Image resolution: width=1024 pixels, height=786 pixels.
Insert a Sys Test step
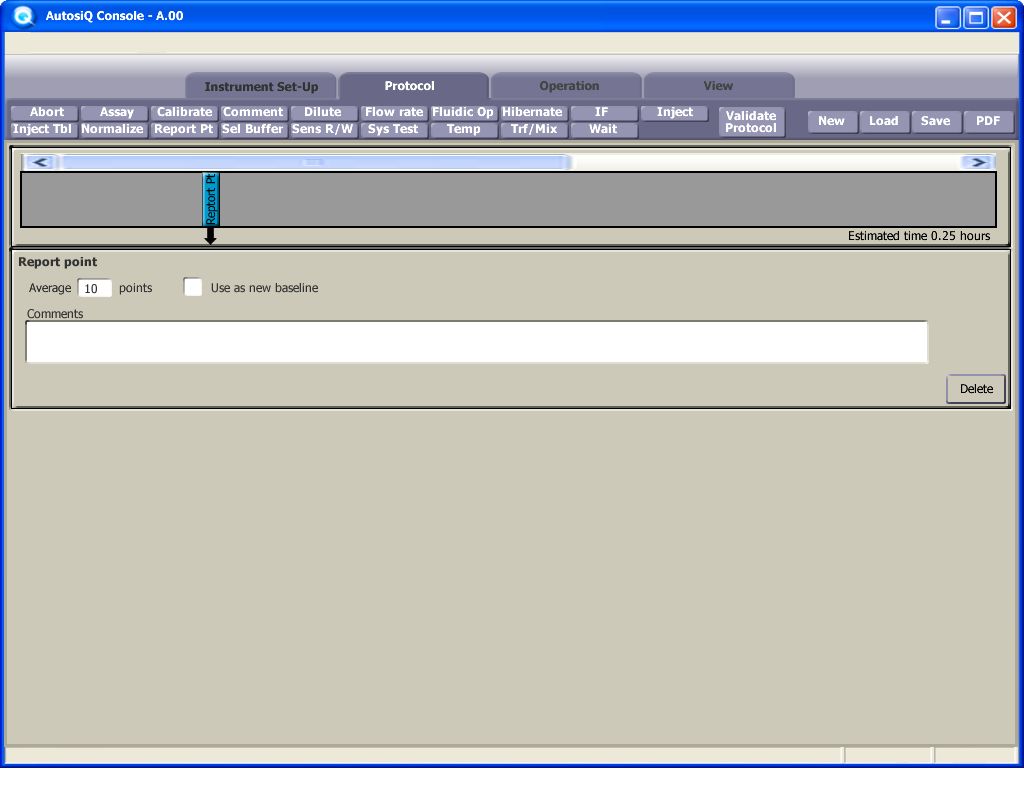[394, 129]
